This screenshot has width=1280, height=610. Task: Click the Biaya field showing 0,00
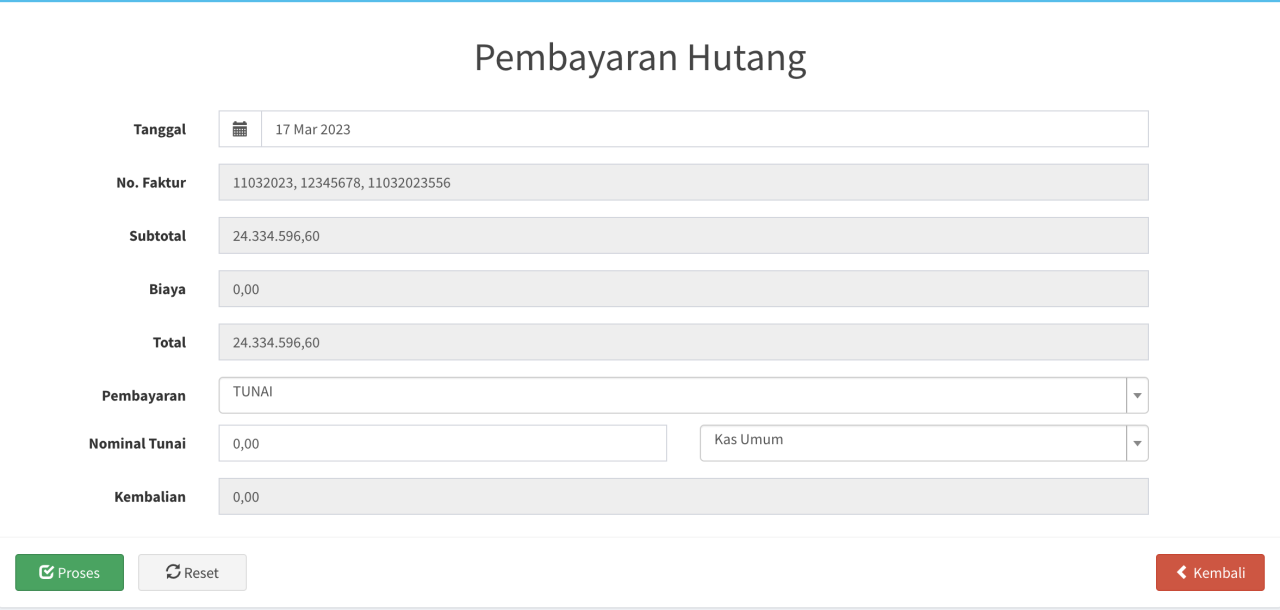[683, 289]
